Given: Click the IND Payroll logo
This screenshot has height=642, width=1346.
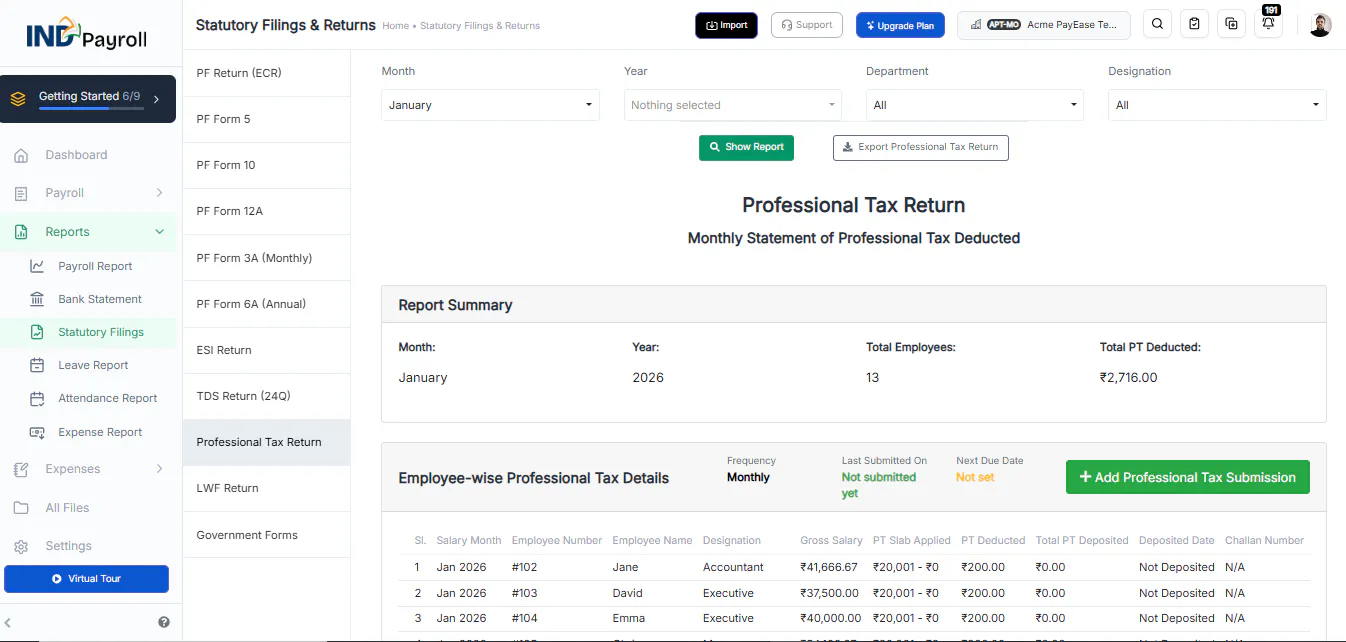Looking at the screenshot, I should [88, 34].
